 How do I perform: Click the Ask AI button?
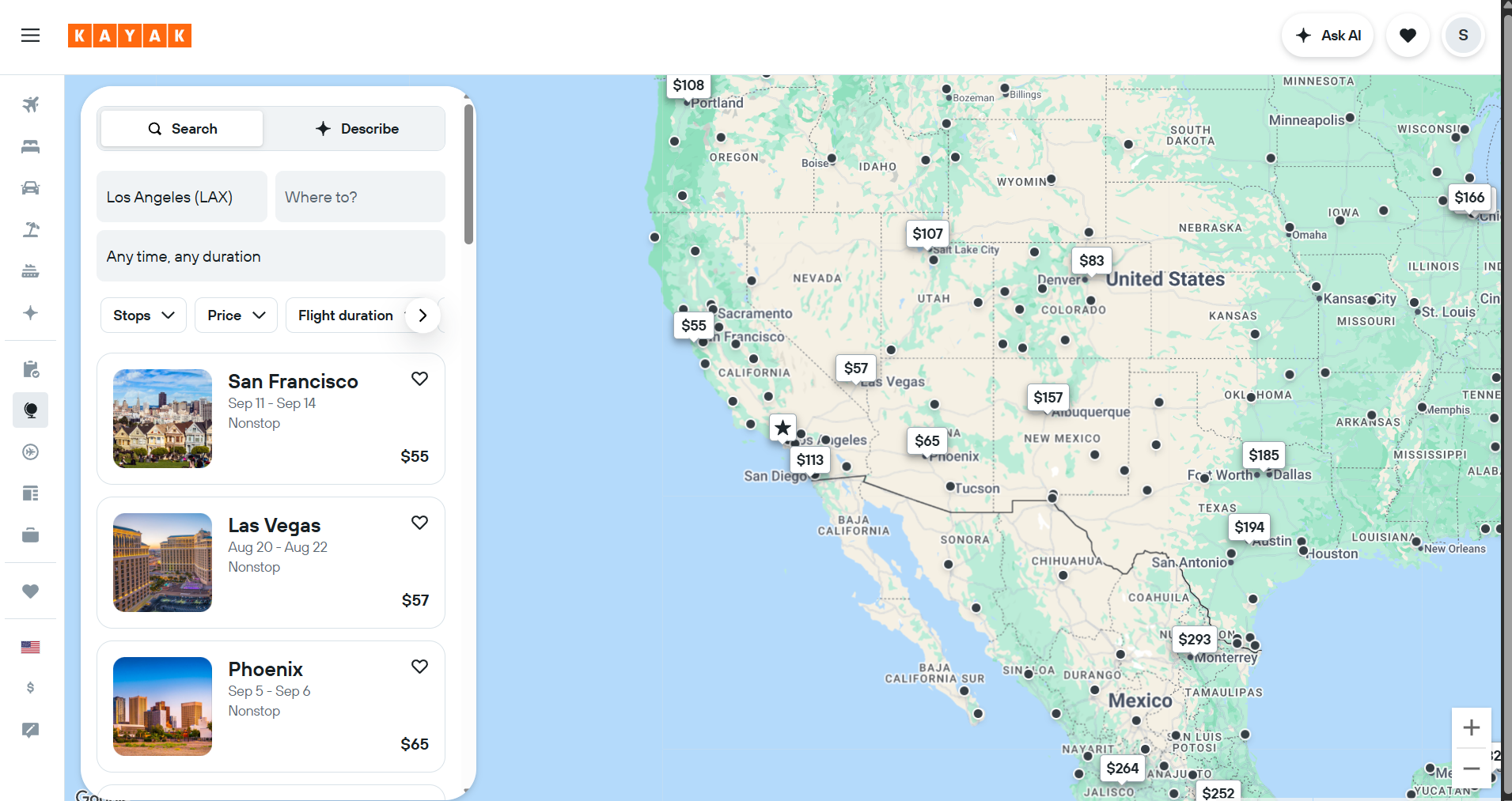pos(1328,36)
